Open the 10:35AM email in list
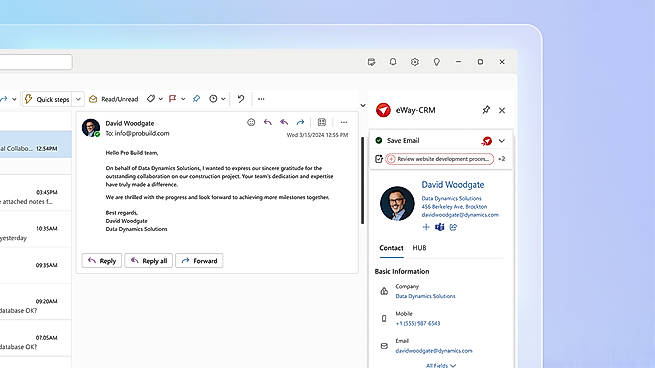Image resolution: width=655 pixels, height=368 pixels. pos(36,229)
